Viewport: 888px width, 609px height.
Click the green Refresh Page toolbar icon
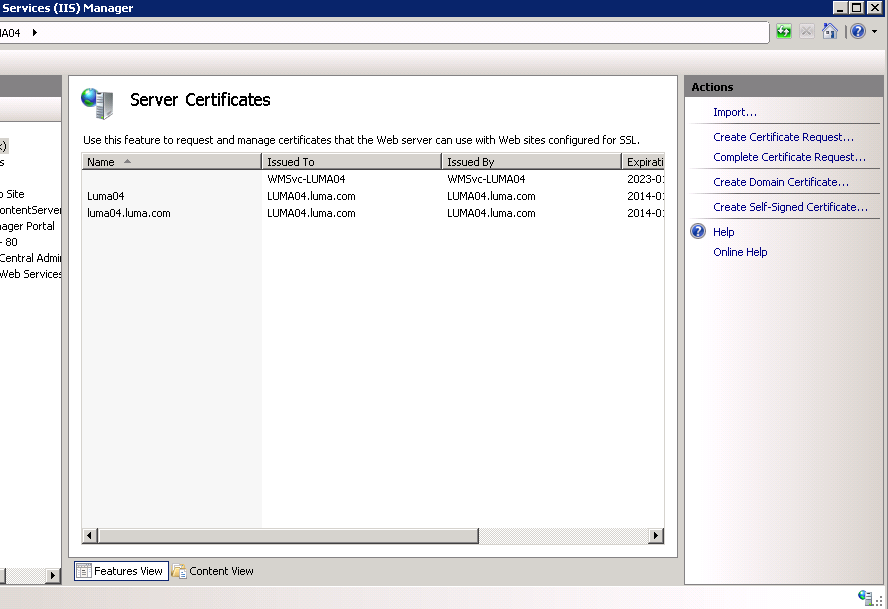click(x=784, y=31)
